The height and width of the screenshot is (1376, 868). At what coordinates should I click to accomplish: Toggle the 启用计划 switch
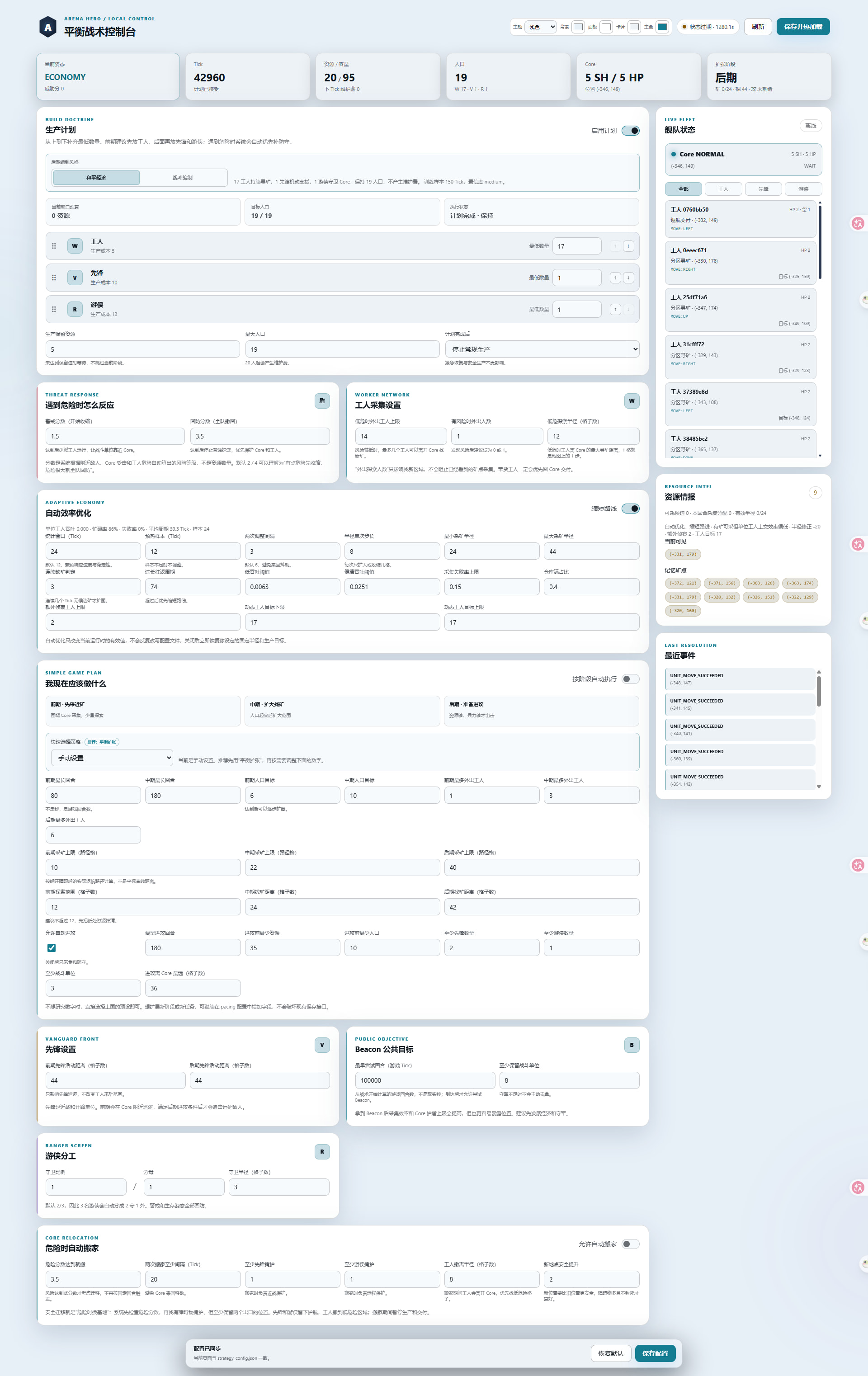pos(630,131)
